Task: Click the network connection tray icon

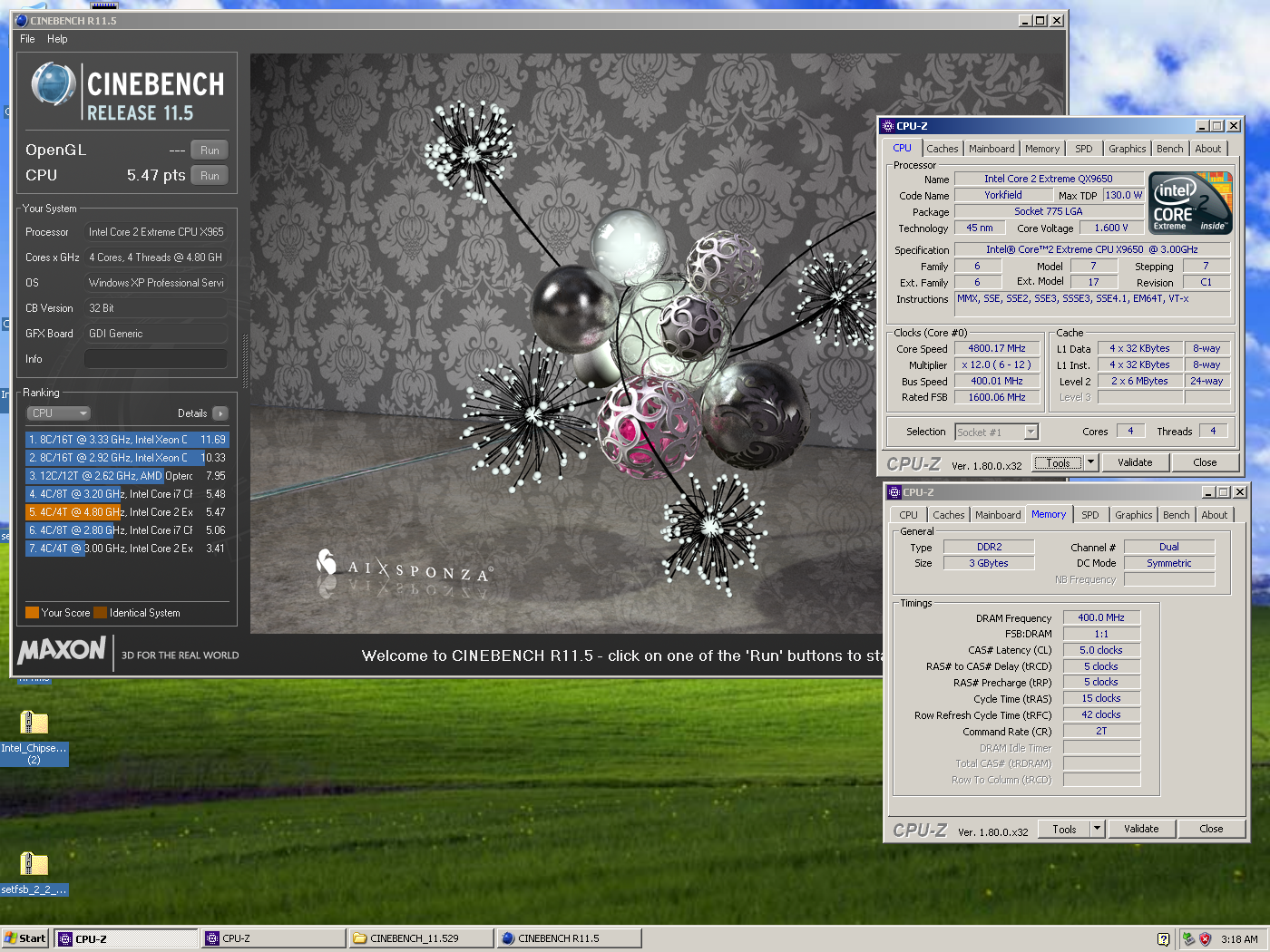Action: coord(1188,939)
